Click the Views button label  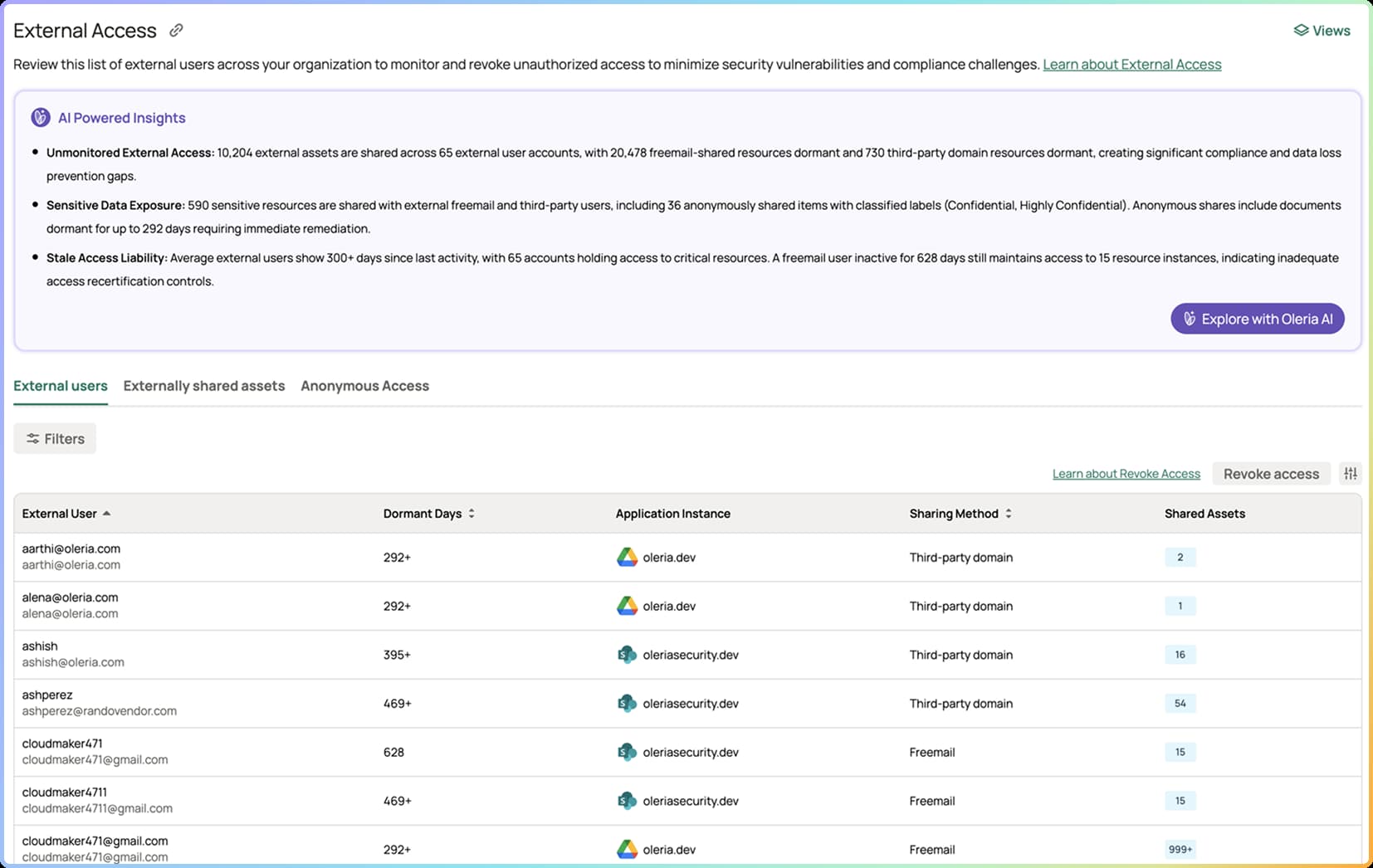coord(1331,31)
